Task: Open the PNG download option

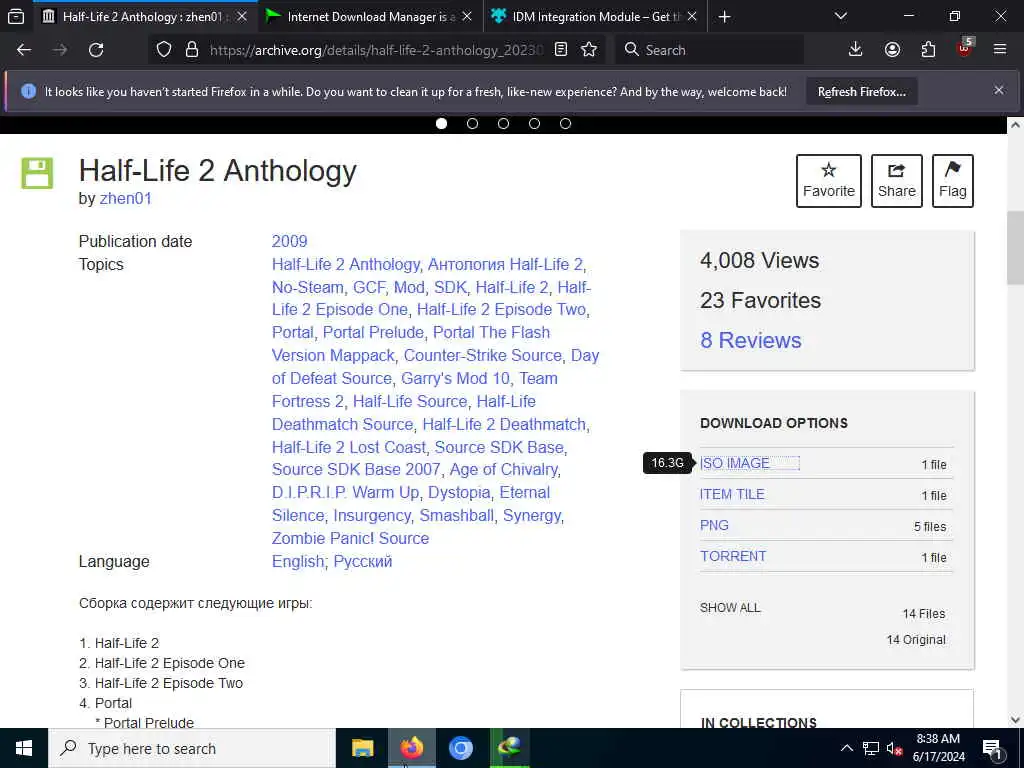Action: [x=714, y=525]
